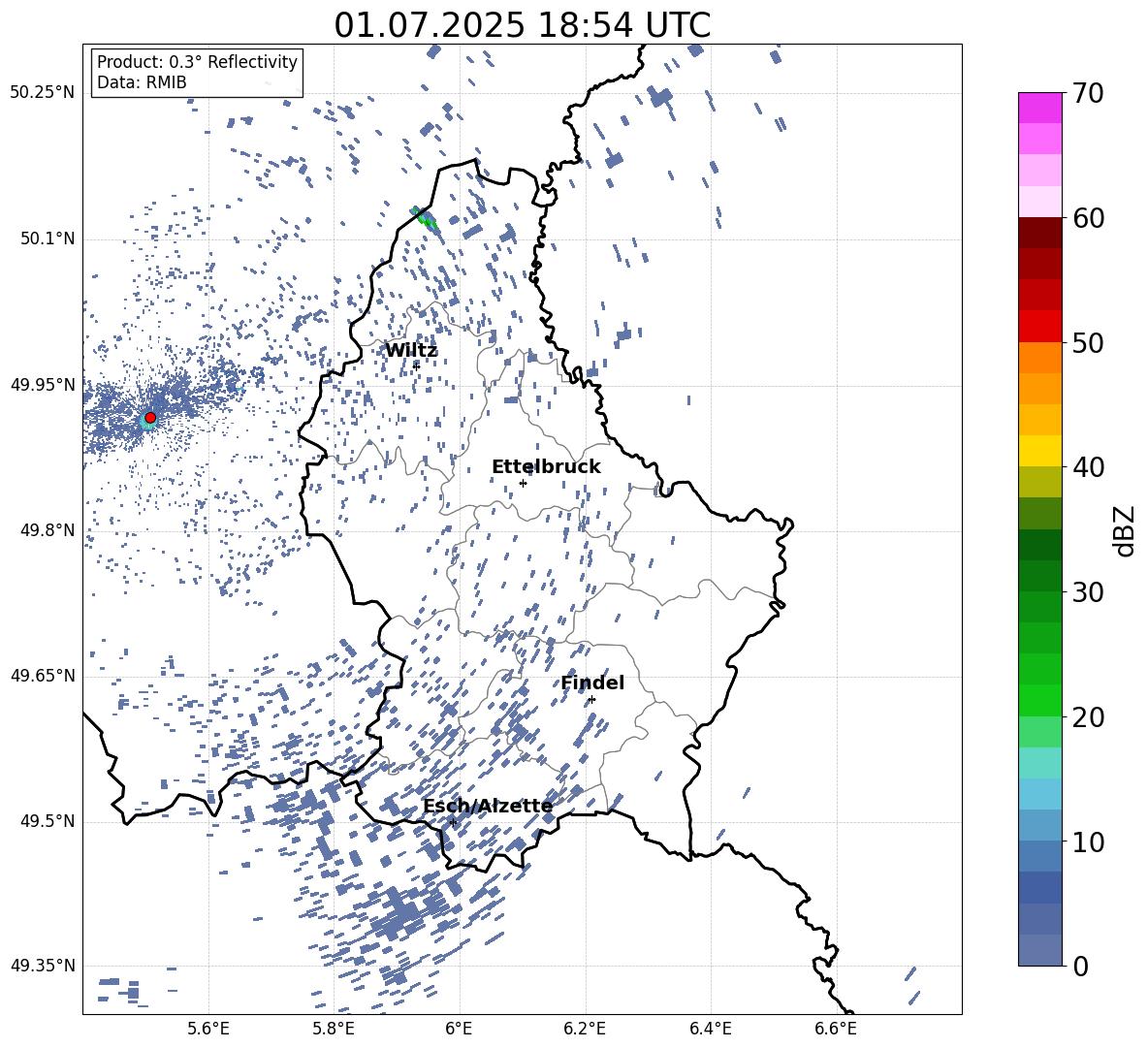
Task: Click the cyan swatch above 10 dBZ
Action: point(1039,793)
